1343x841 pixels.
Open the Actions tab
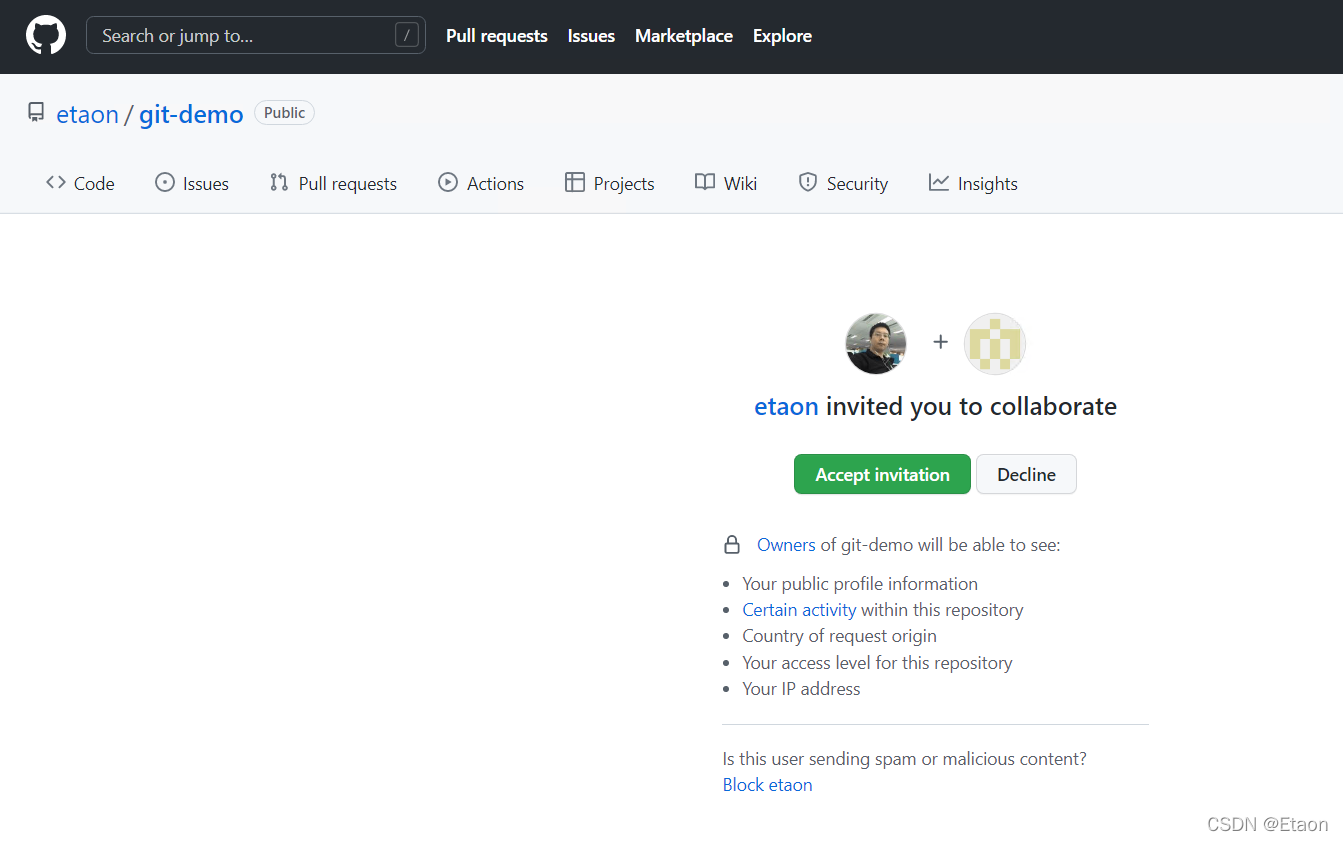[481, 183]
